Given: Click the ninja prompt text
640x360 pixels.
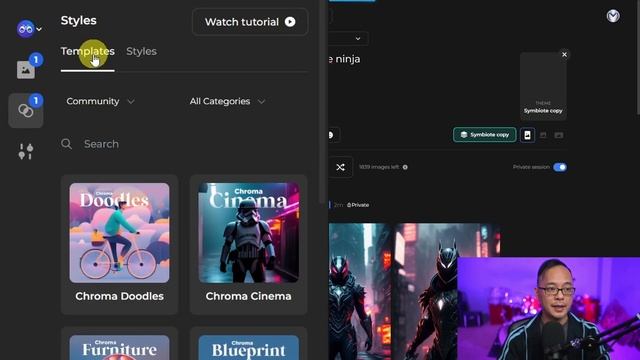Looking at the screenshot, I should [344, 59].
